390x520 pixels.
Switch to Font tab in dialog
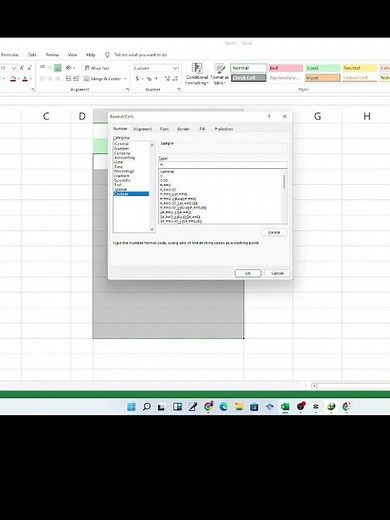[164, 129]
